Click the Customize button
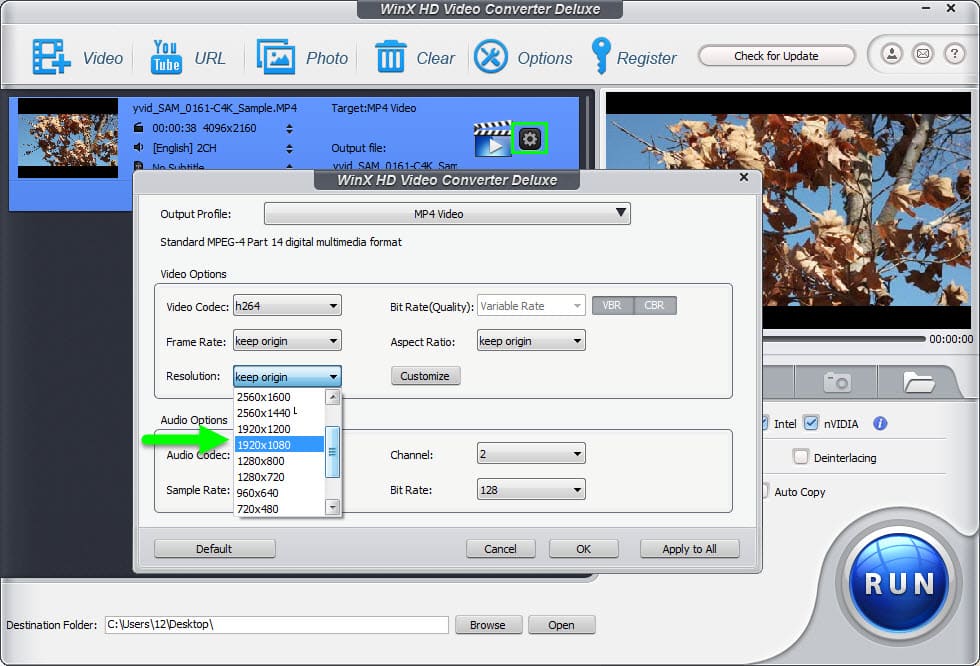 coord(425,375)
